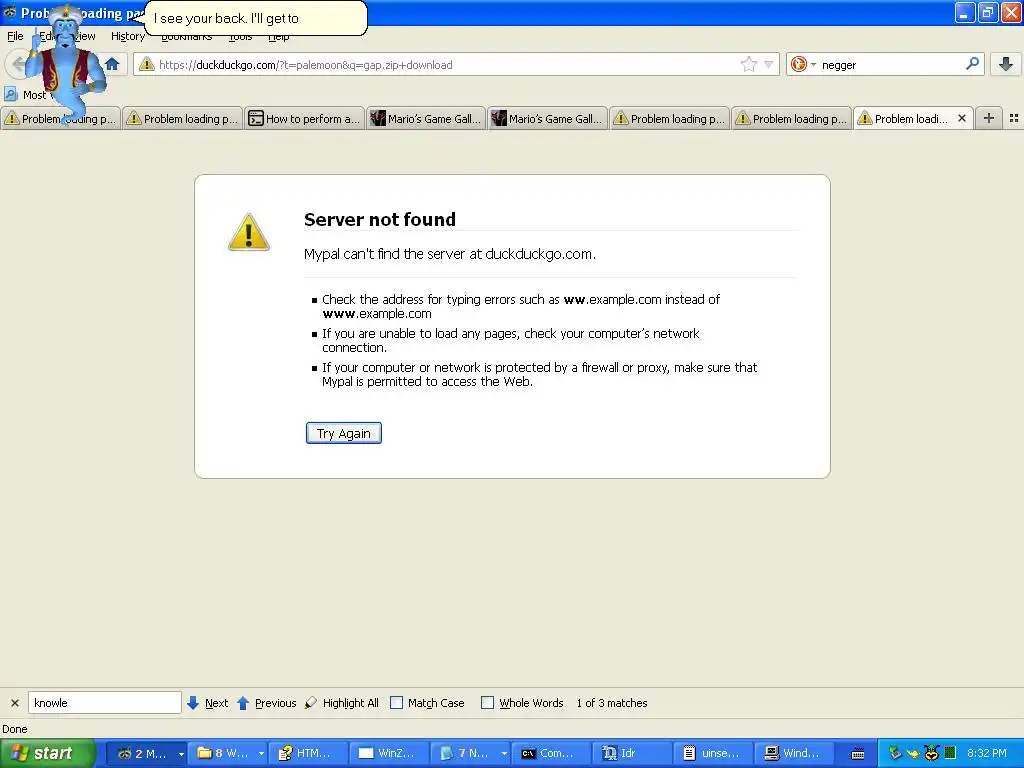This screenshot has width=1024, height=768.
Task: Click the Try Again button
Action: click(344, 433)
